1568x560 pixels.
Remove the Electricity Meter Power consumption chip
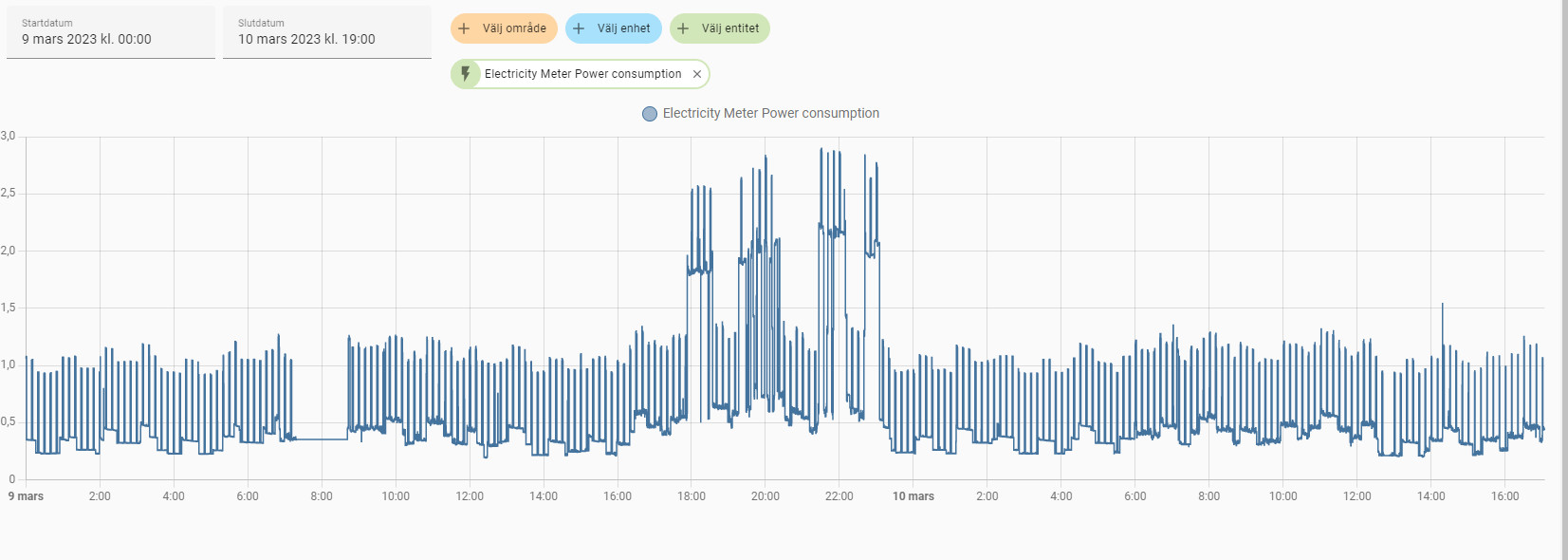(x=697, y=74)
